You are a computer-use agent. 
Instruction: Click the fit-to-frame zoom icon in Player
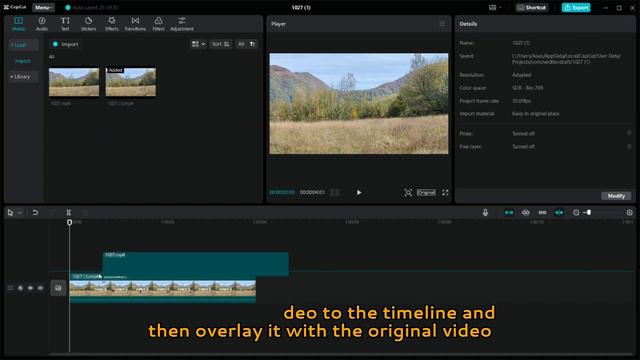(408, 193)
